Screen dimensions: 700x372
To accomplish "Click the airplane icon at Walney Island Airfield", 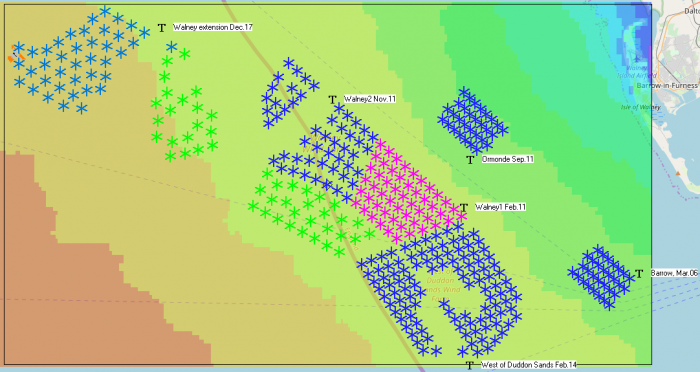I will point(636,59).
